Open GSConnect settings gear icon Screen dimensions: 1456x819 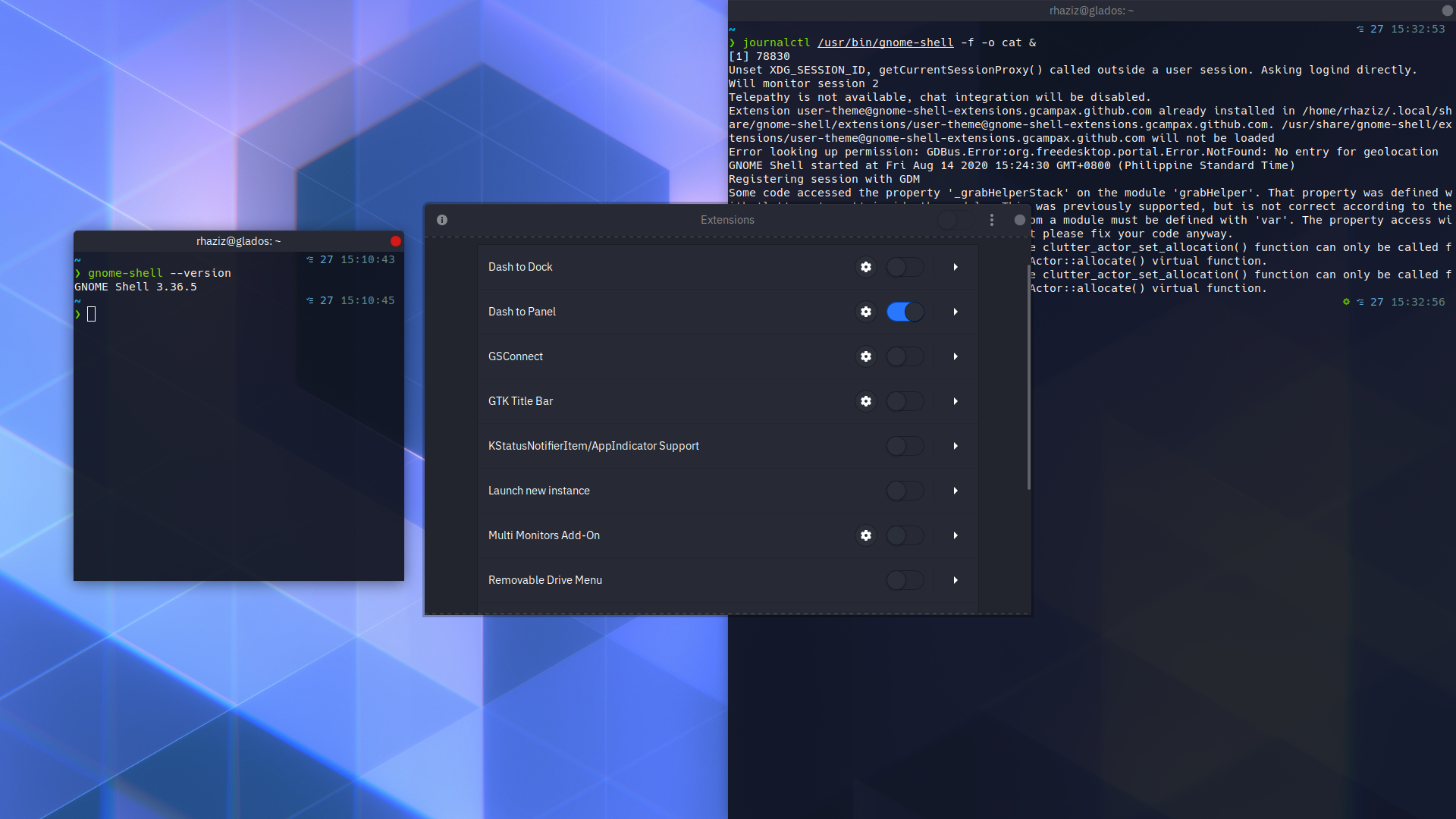[865, 356]
